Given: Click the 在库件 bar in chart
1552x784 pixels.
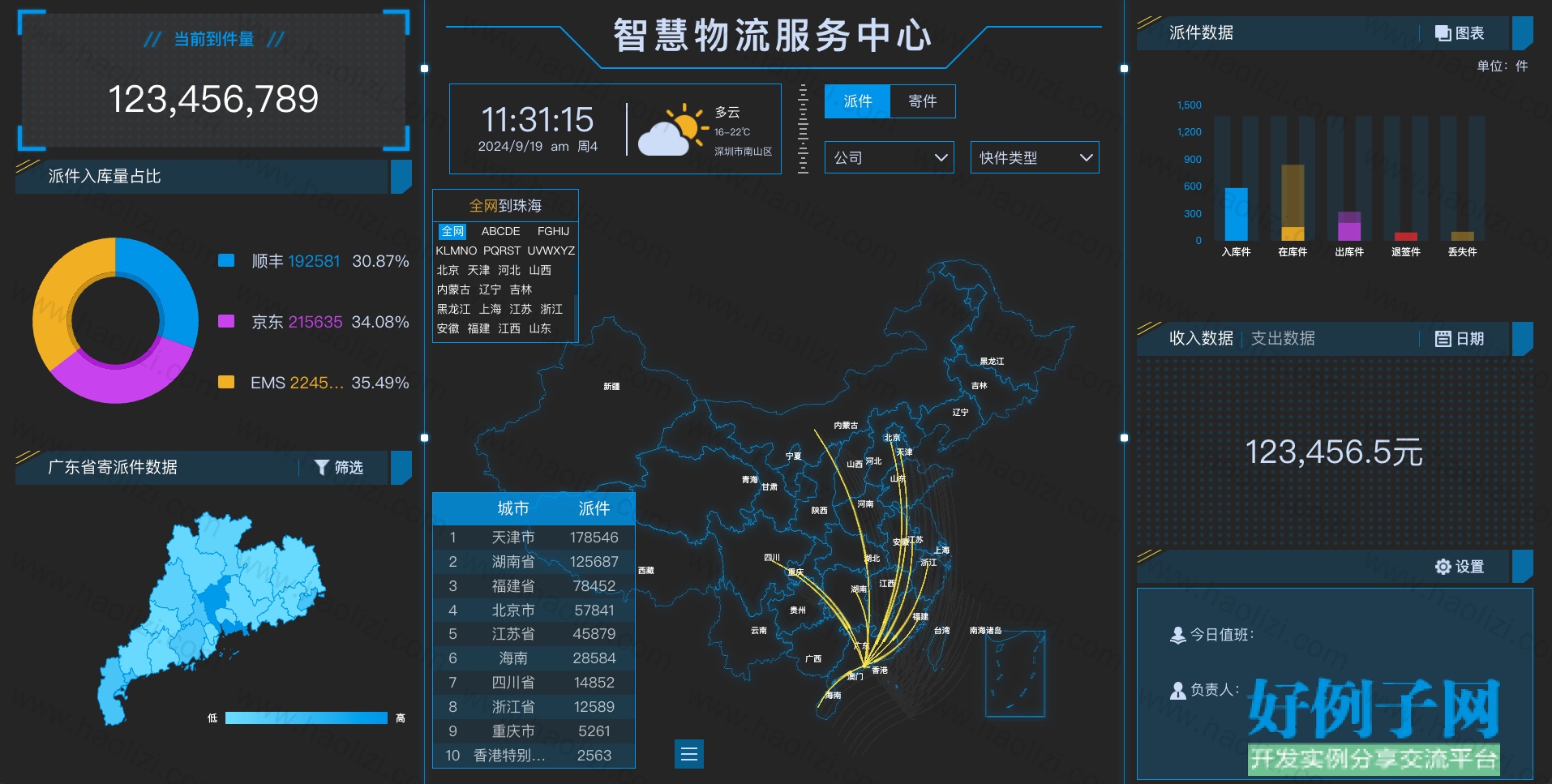Looking at the screenshot, I should 1293,203.
